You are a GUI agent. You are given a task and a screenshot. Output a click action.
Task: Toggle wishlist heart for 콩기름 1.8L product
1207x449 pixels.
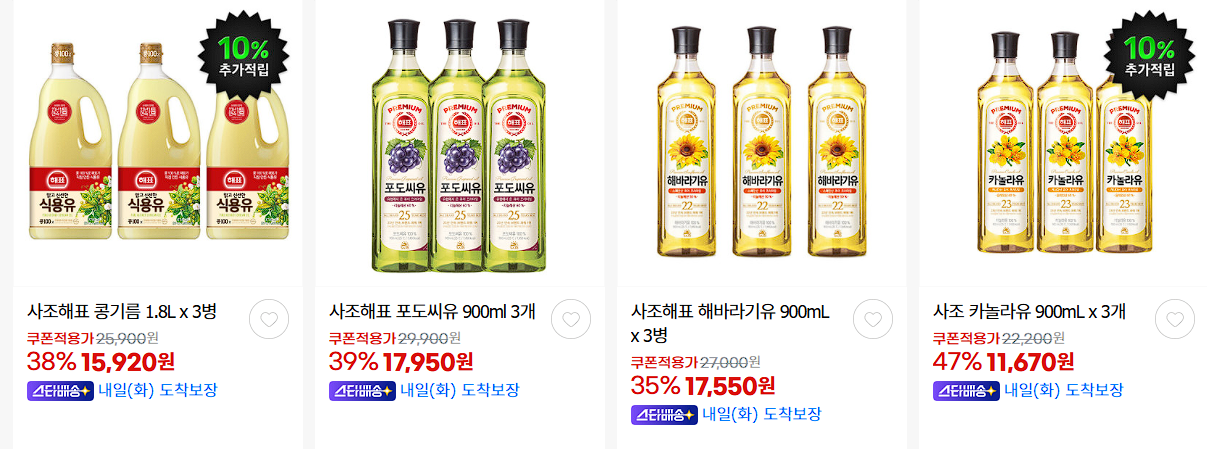(x=269, y=319)
